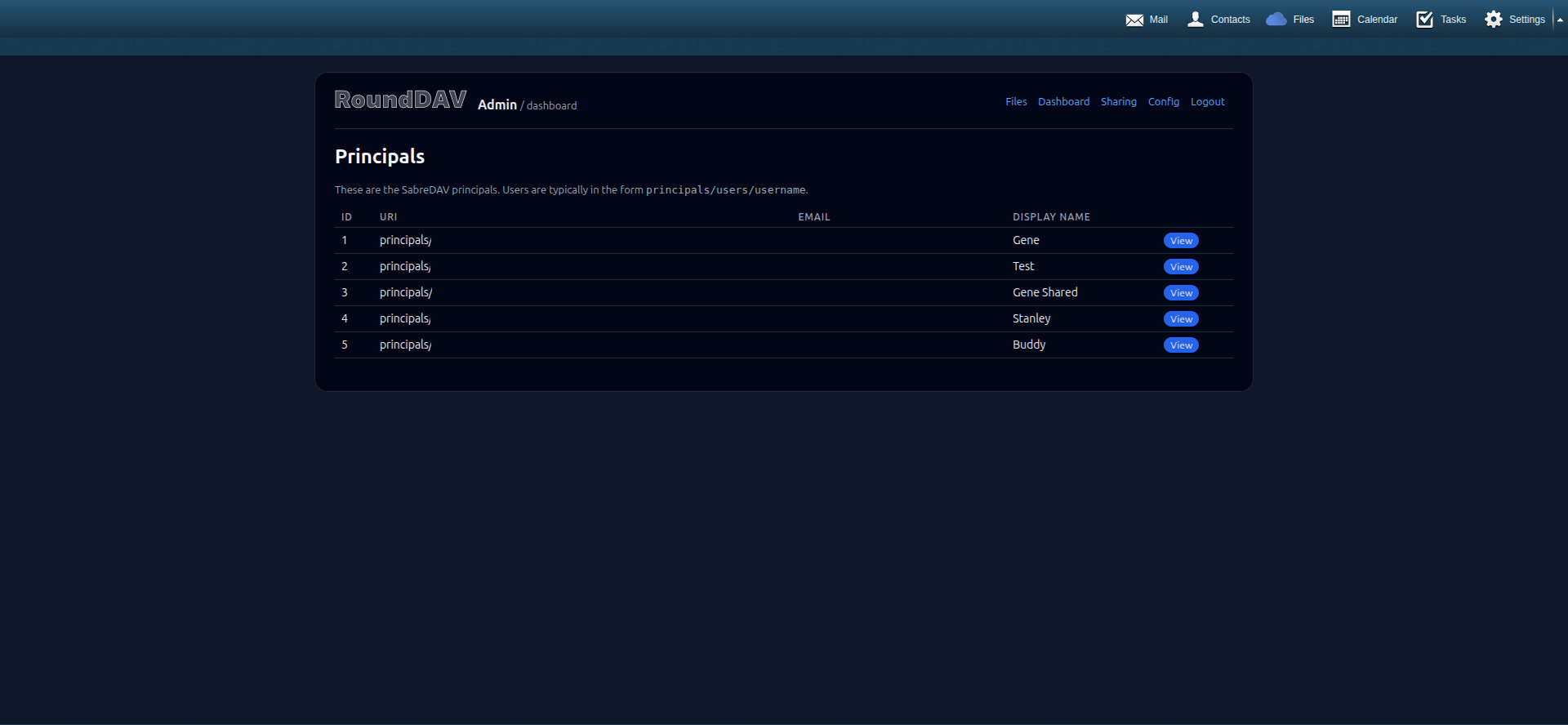The width and height of the screenshot is (1568, 725).
Task: View the Gene principal
Action: 1181,241
